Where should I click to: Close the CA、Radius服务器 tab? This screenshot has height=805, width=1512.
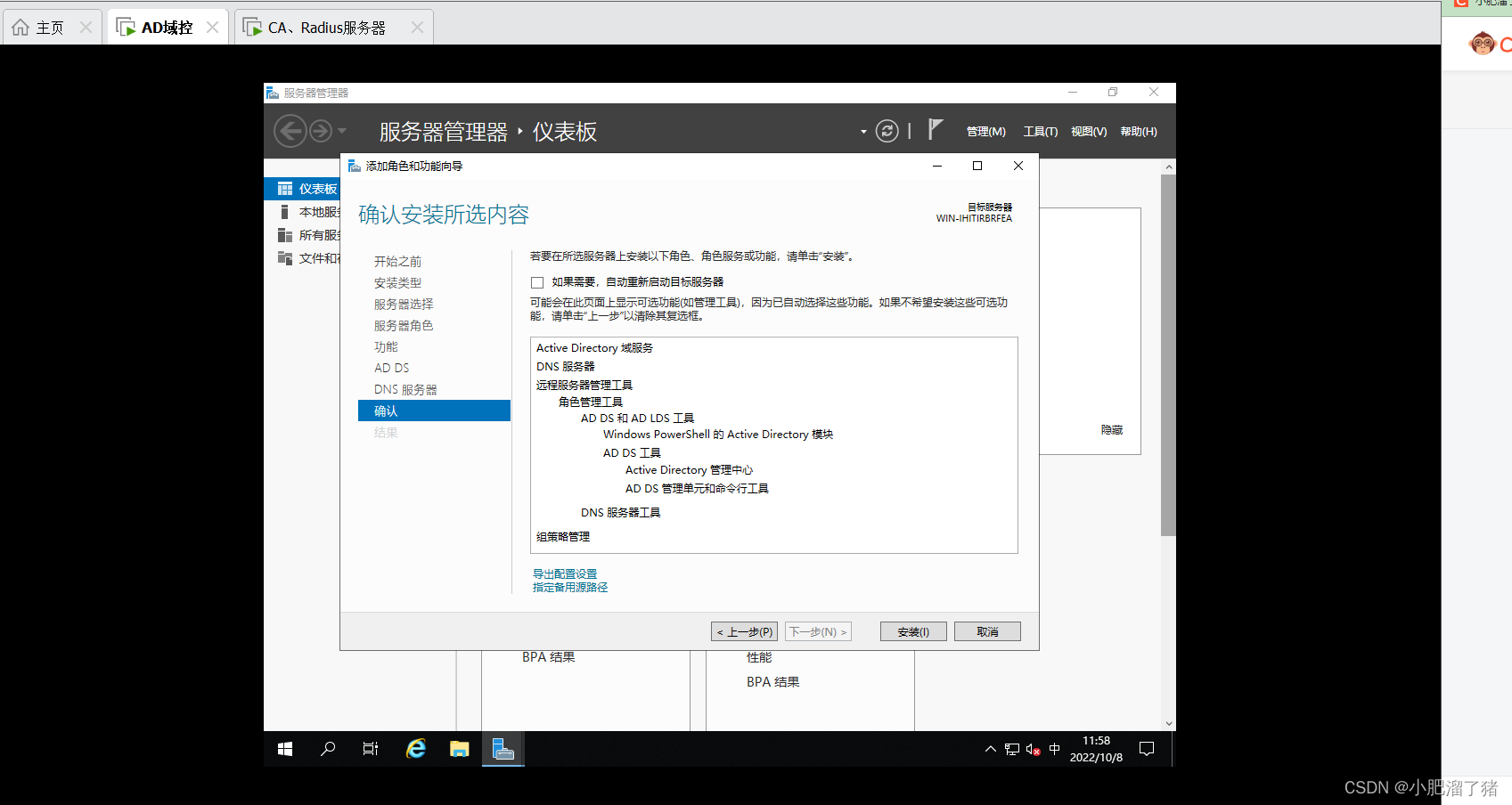pyautogui.click(x=417, y=28)
